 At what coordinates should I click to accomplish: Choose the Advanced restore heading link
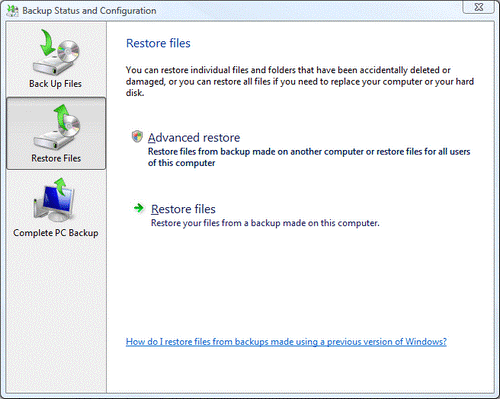point(194,138)
